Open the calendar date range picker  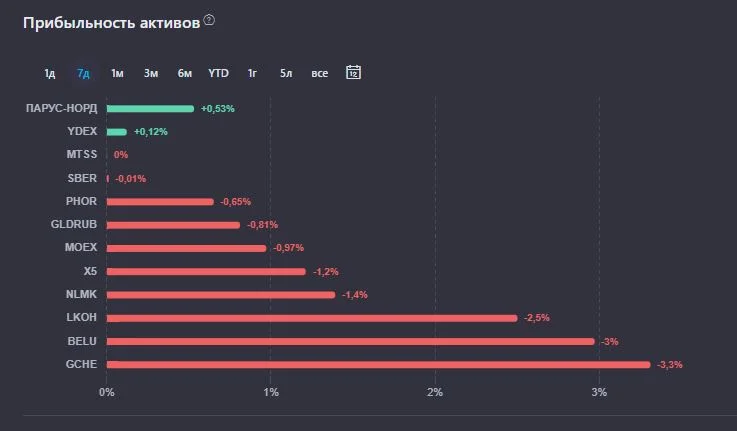coord(353,72)
